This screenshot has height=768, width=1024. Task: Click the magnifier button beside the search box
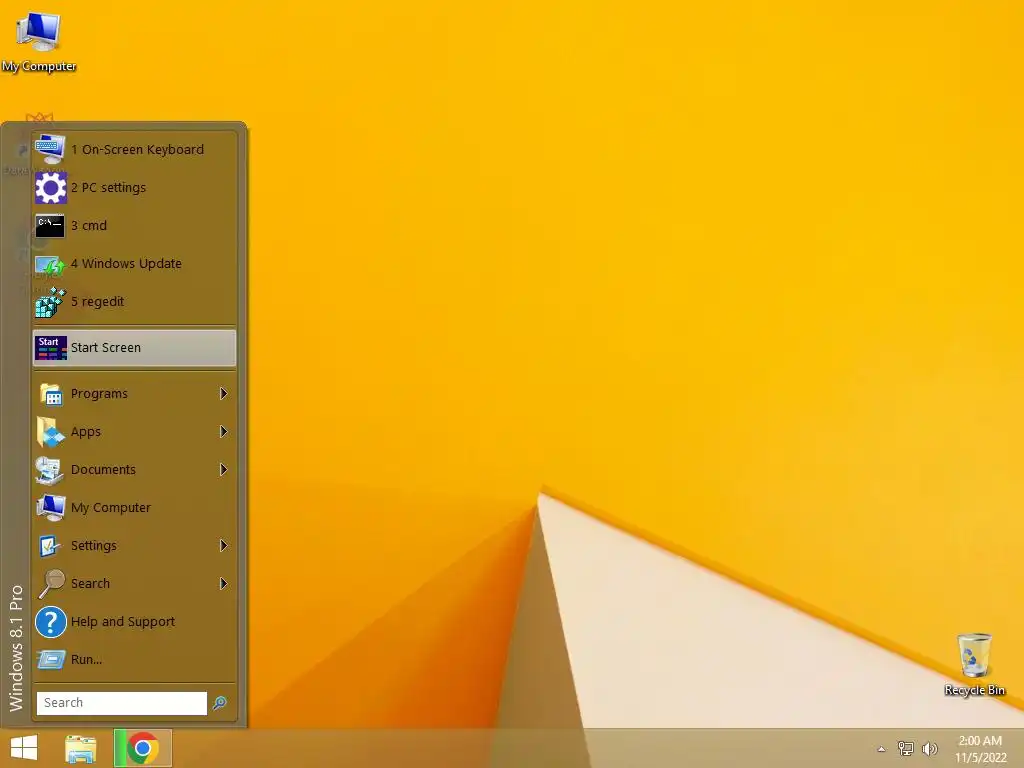(220, 703)
